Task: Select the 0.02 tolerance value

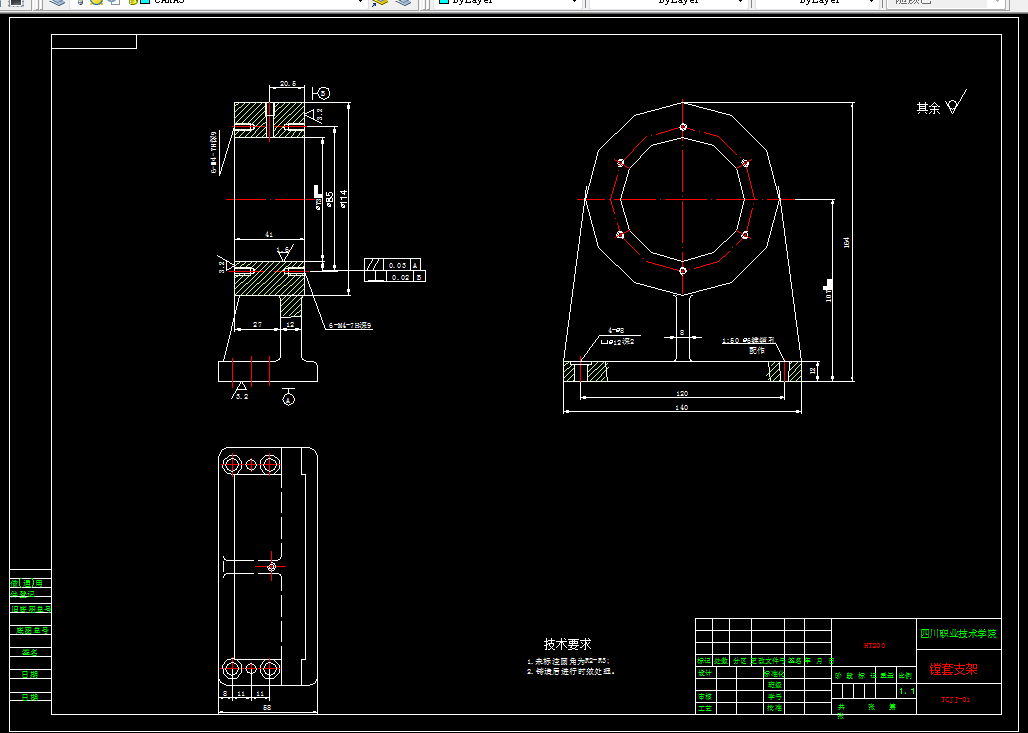Action: point(400,277)
